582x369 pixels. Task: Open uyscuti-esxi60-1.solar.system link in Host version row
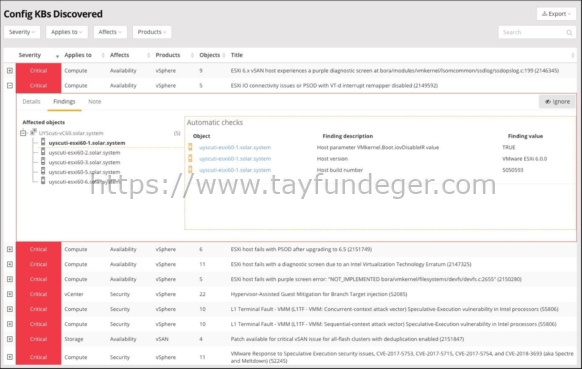235,159
